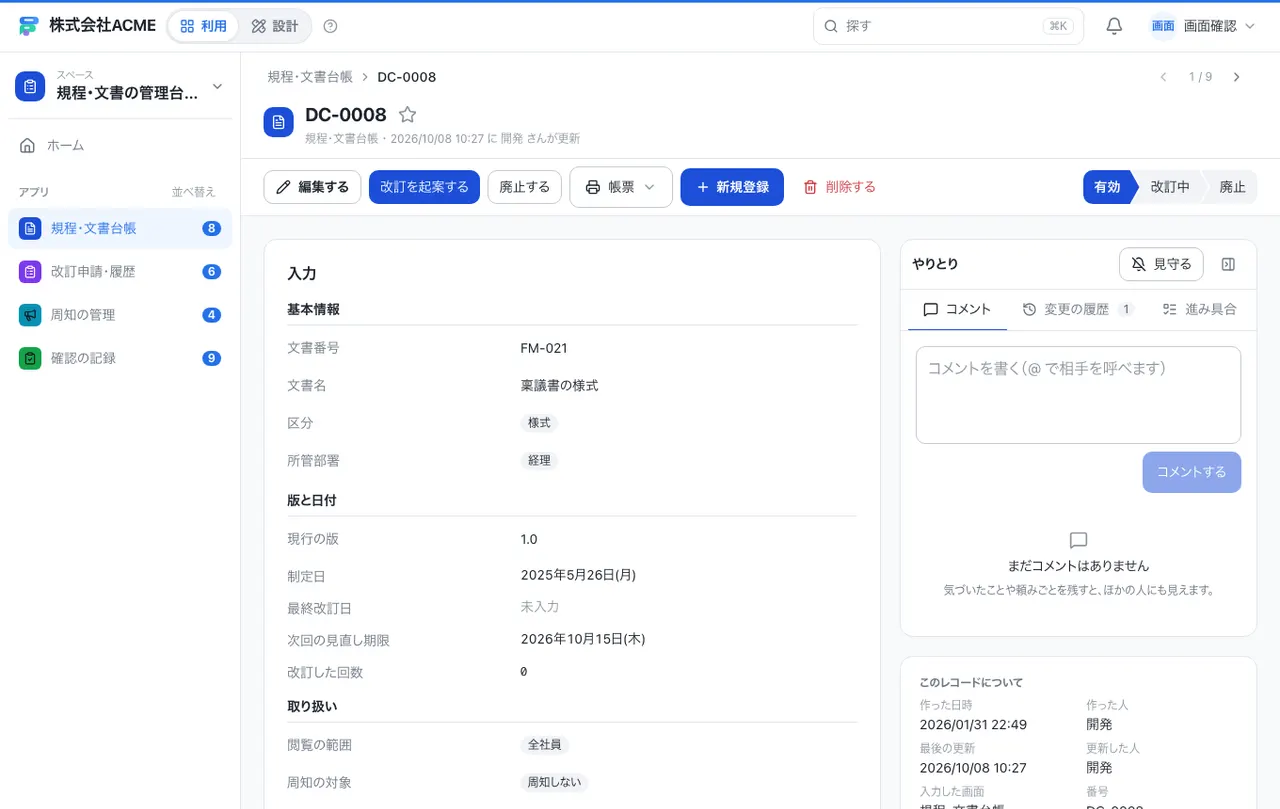Switch to 利用 mode
Viewport: 1280px width, 809px height.
203,26
